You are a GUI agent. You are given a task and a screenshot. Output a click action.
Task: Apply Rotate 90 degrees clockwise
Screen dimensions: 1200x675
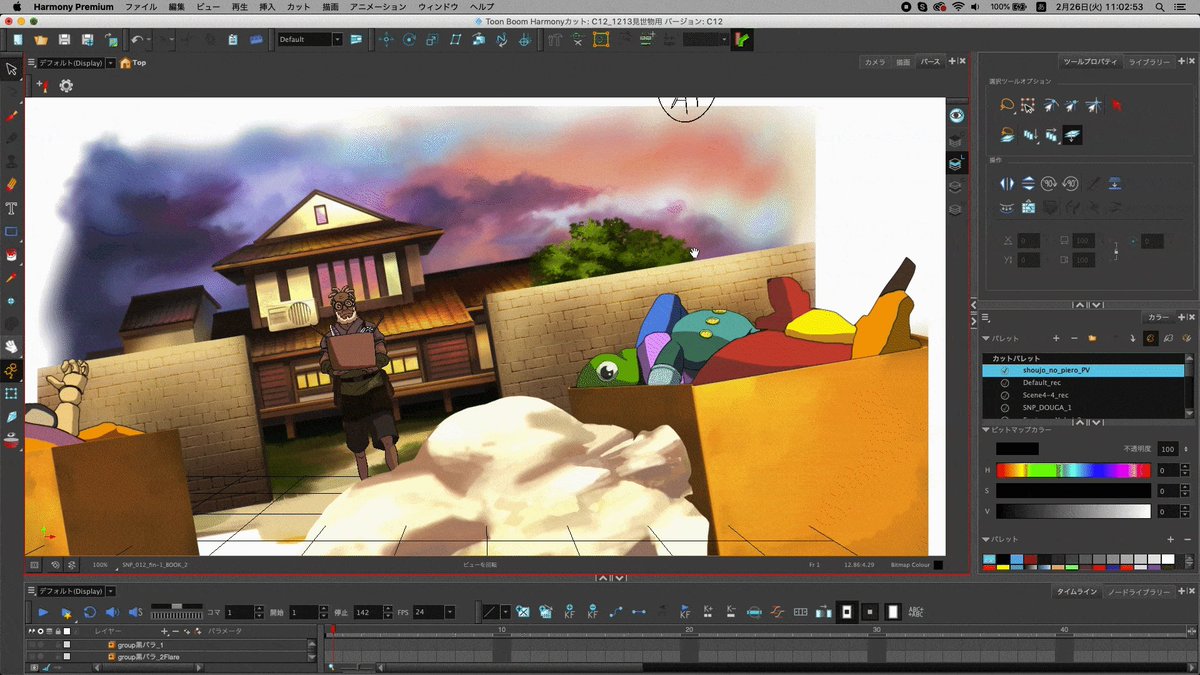pyautogui.click(x=1048, y=182)
